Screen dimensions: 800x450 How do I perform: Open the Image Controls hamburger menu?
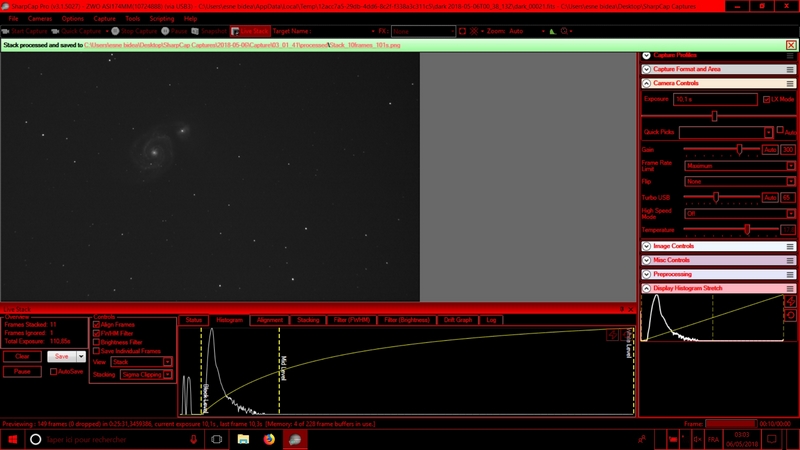790,246
